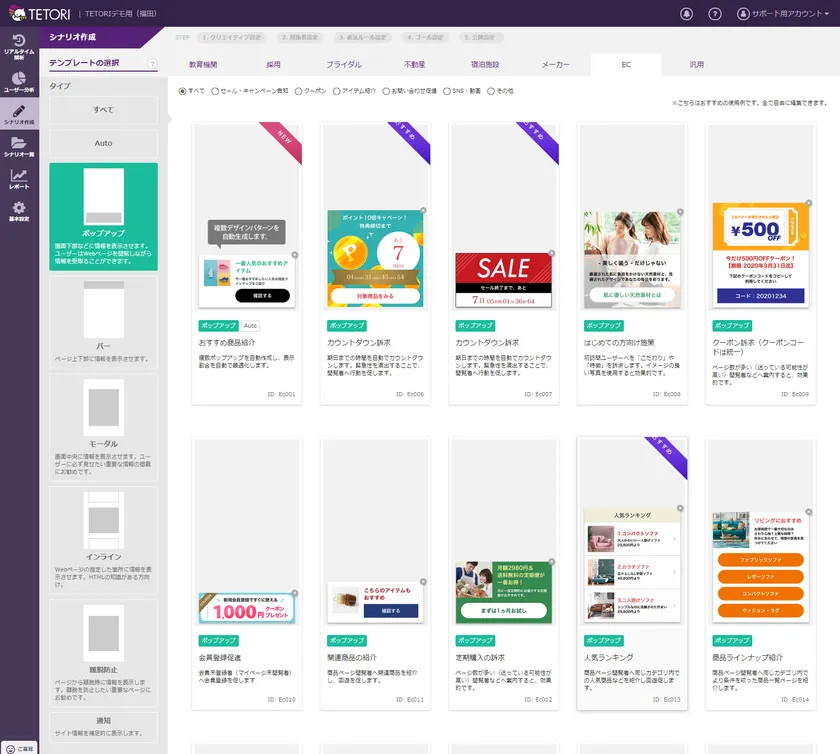840x754 pixels.
Task: Open the help question mark in header
Action: [715, 14]
